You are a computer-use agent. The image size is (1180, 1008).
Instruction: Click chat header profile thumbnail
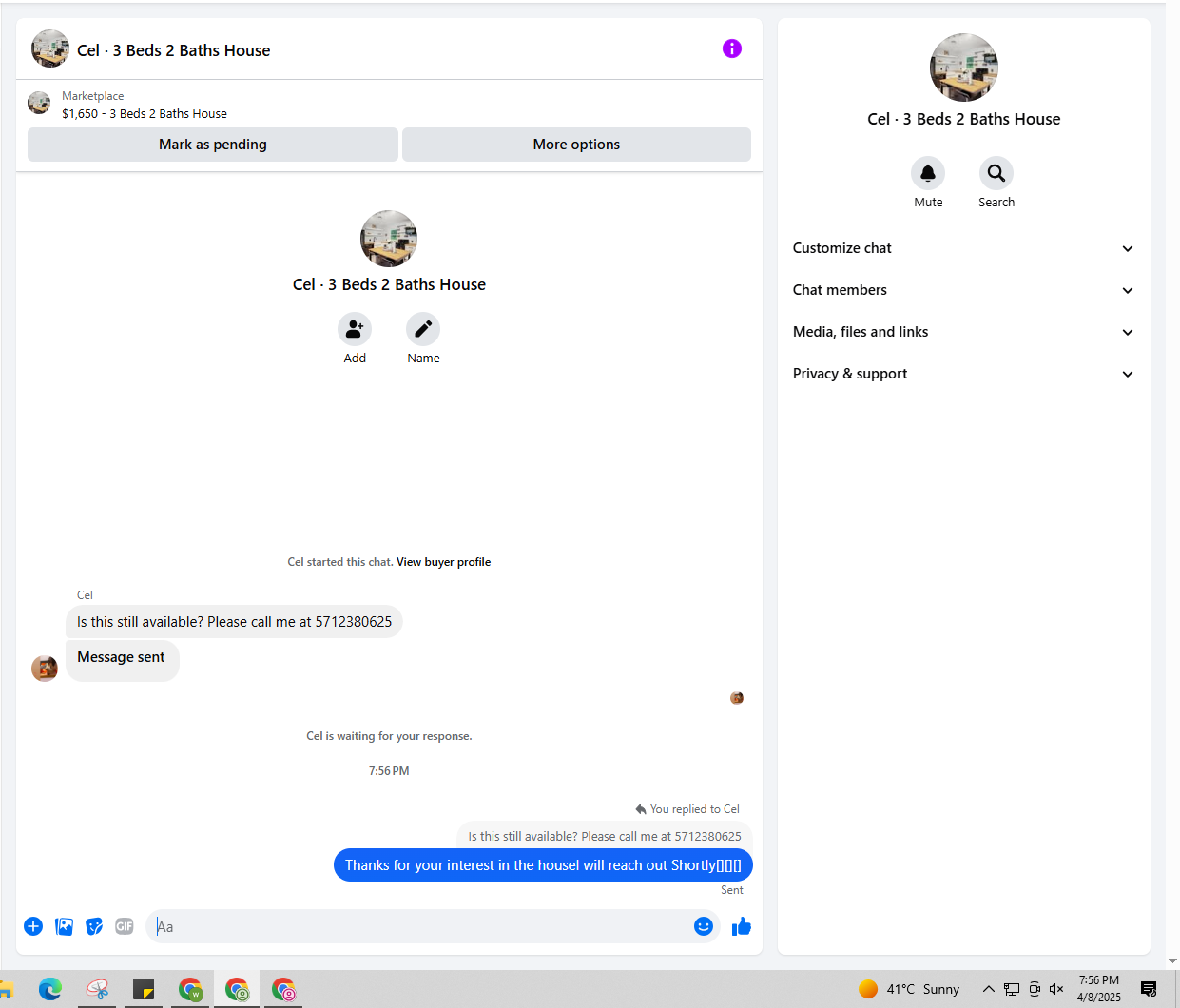pos(50,48)
